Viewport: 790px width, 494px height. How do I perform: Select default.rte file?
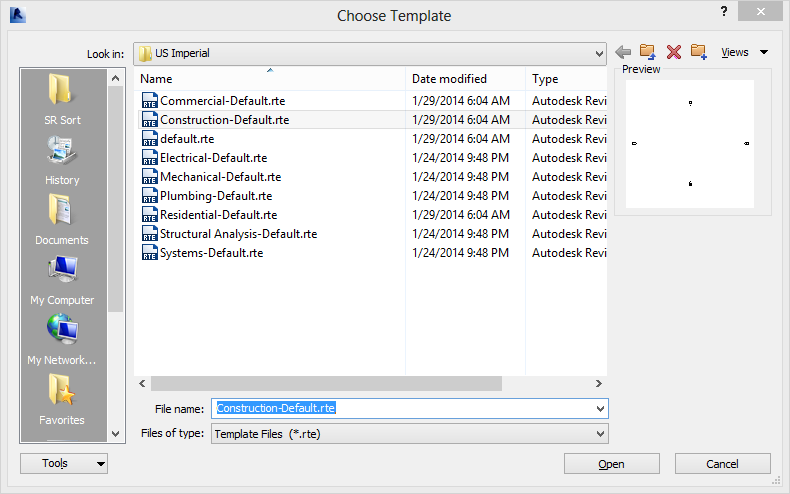click(187, 139)
